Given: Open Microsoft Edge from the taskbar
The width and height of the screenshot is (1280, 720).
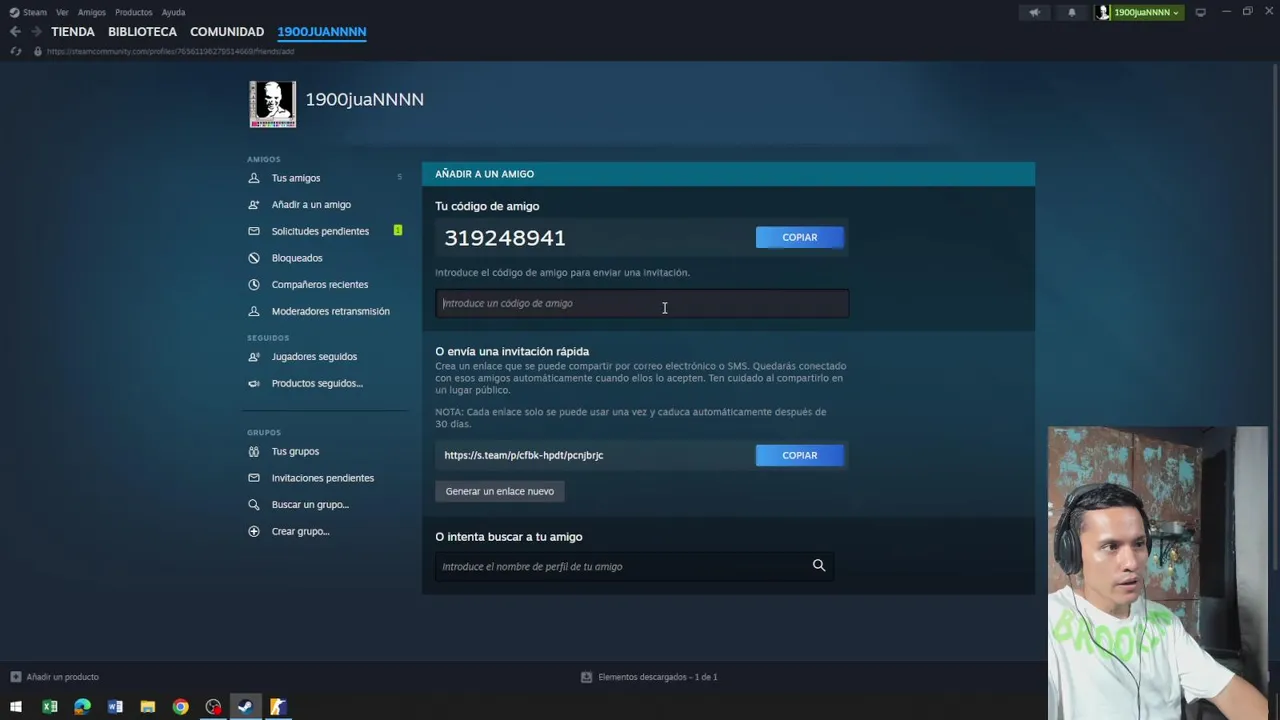Looking at the screenshot, I should point(82,707).
